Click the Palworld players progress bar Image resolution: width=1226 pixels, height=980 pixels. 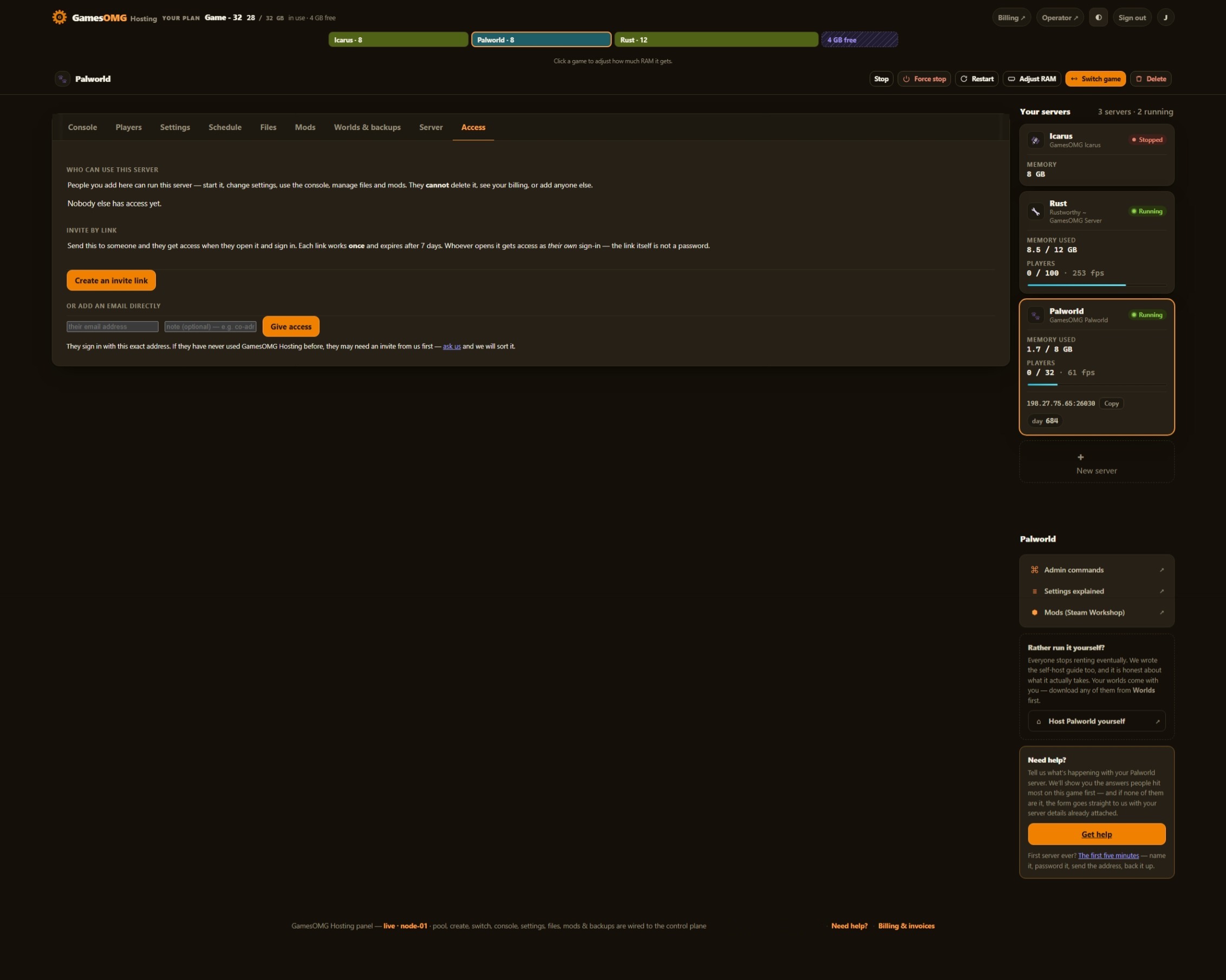coord(1097,385)
